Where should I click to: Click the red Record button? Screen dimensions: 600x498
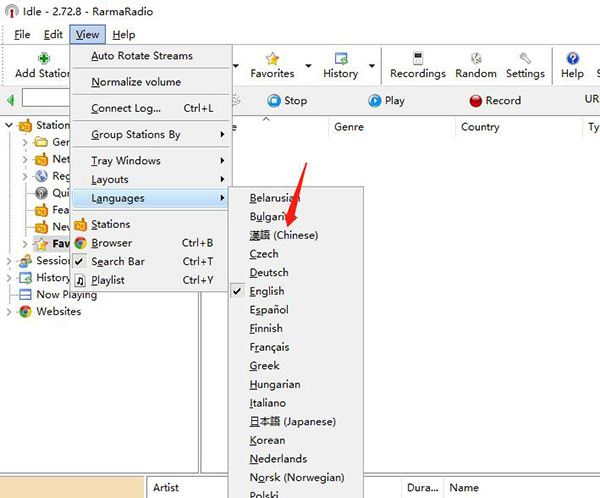(x=495, y=101)
